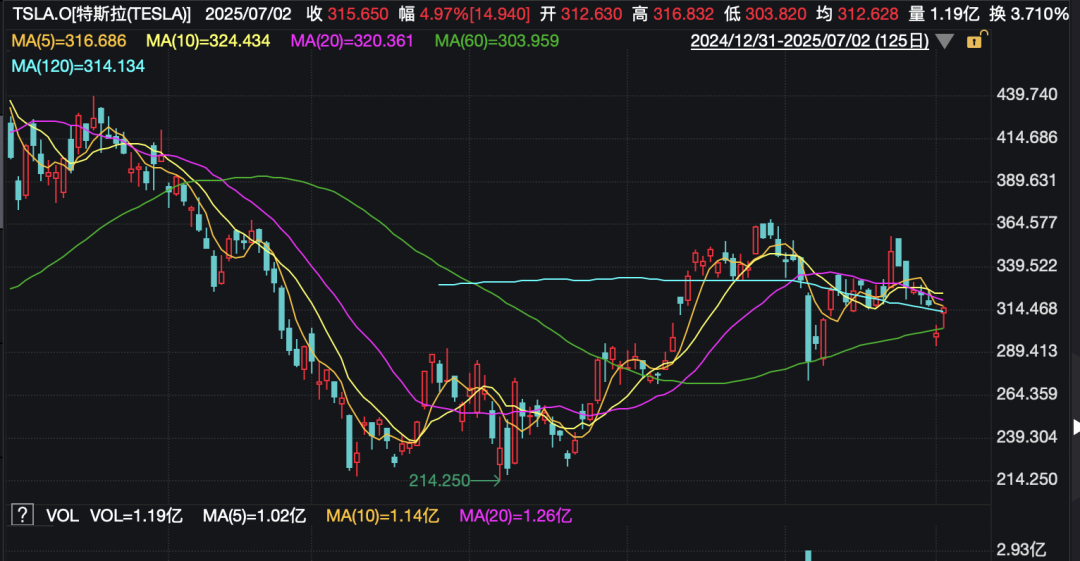Select the TSLA.O[特斯拉(TESLA)] ticker title
Viewport: 1080px width, 561px height.
(102, 14)
